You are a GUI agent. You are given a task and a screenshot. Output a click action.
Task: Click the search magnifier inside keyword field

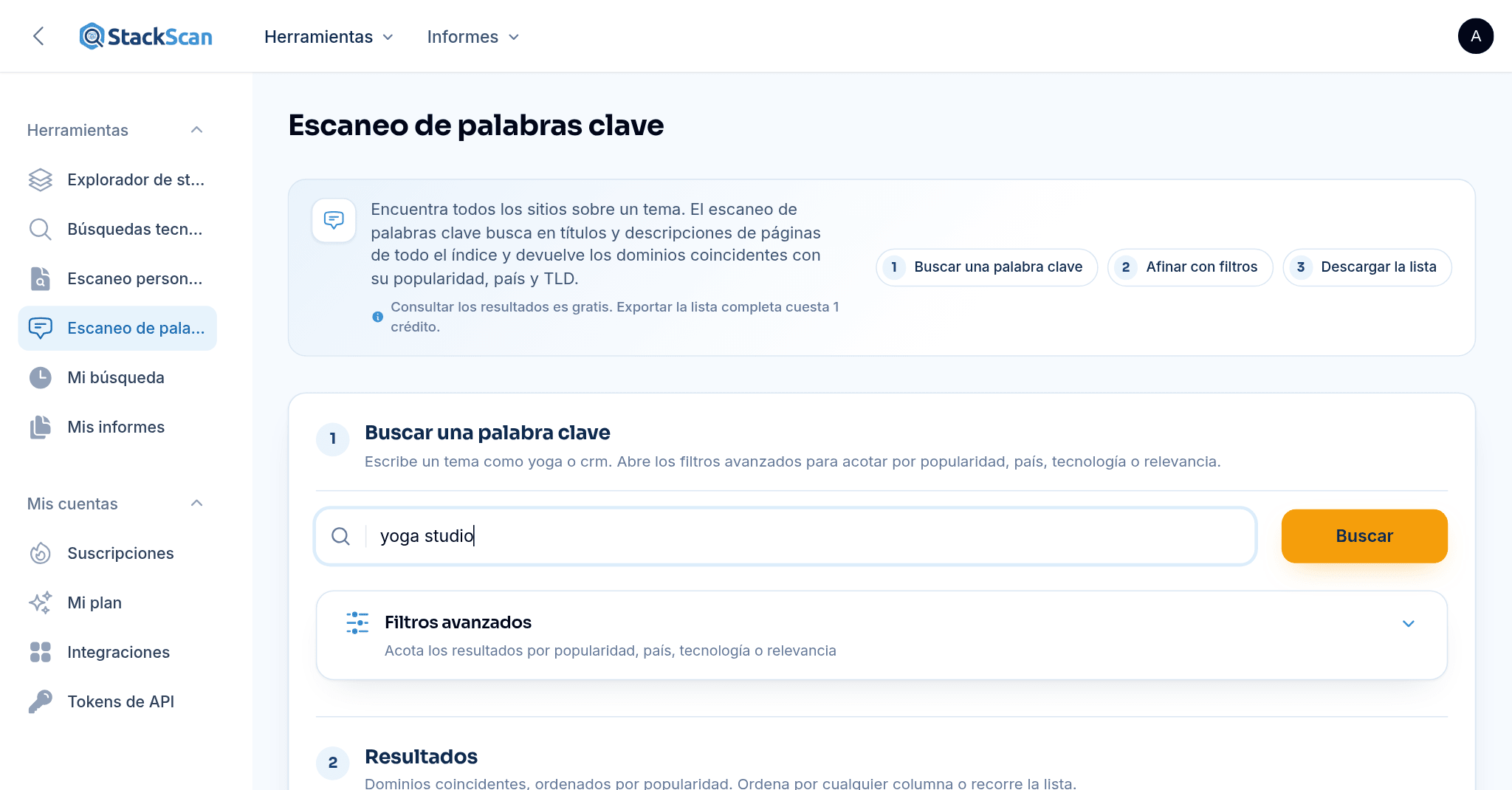(x=340, y=536)
